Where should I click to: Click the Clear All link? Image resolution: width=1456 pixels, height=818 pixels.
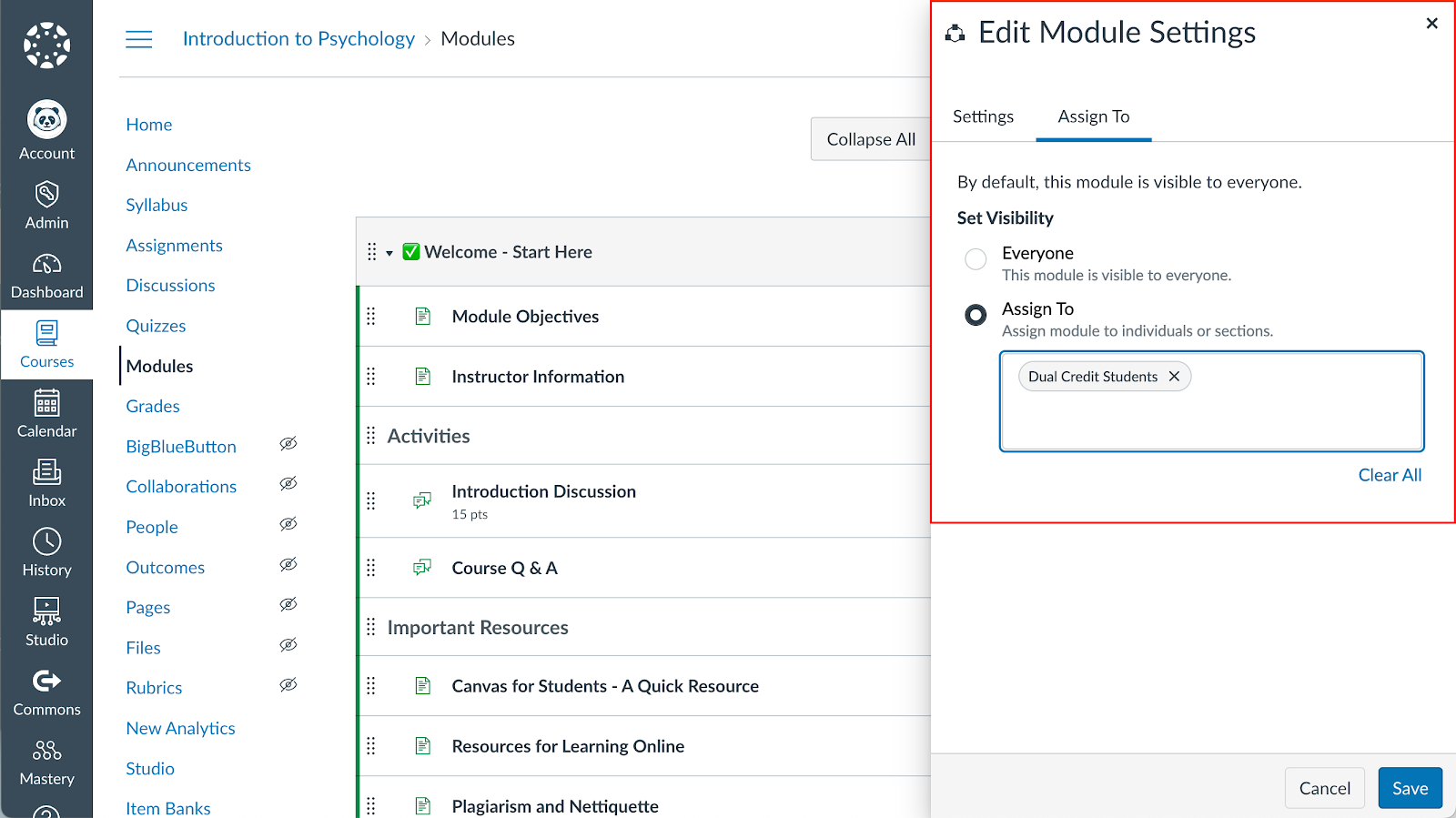tap(1390, 475)
